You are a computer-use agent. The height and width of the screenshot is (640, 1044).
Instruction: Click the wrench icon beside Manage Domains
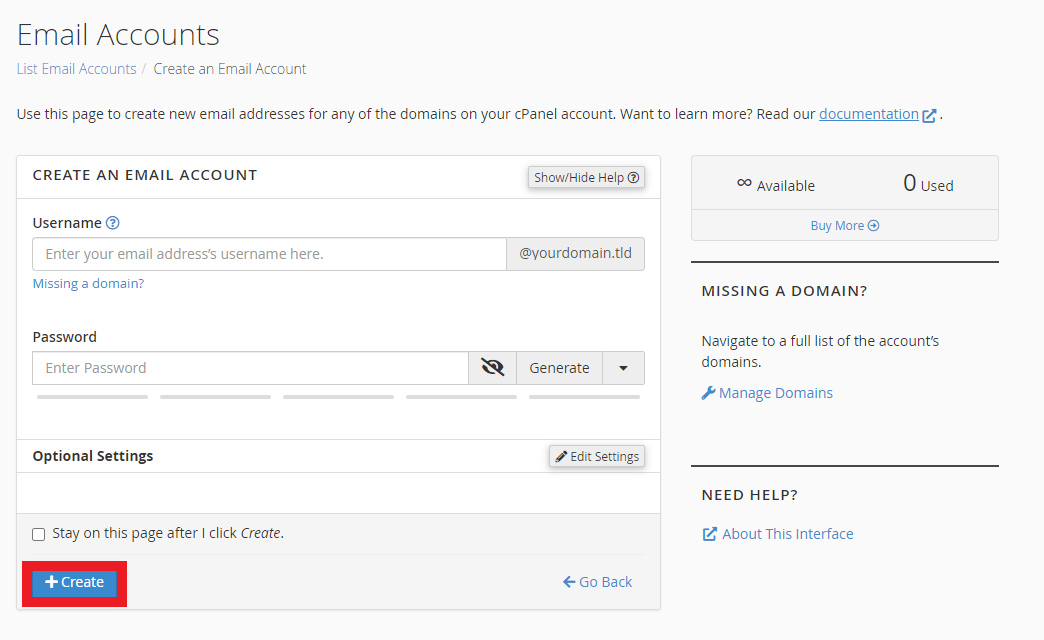tap(708, 393)
